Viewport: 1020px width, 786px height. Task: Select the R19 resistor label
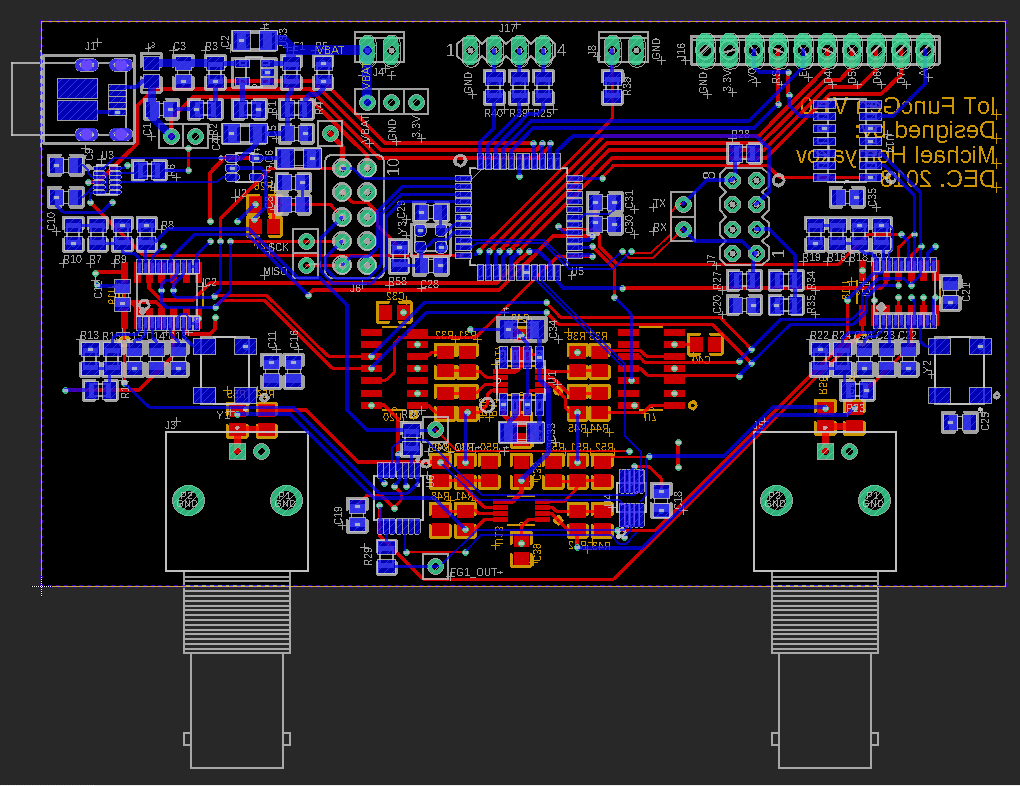[811, 258]
